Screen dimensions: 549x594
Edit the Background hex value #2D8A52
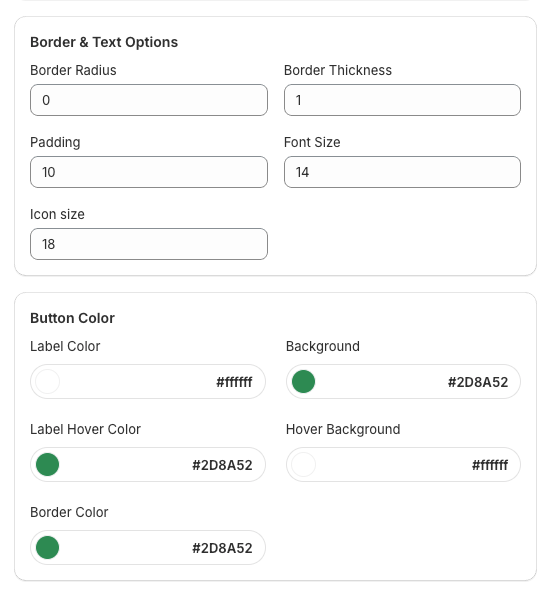pyautogui.click(x=477, y=382)
